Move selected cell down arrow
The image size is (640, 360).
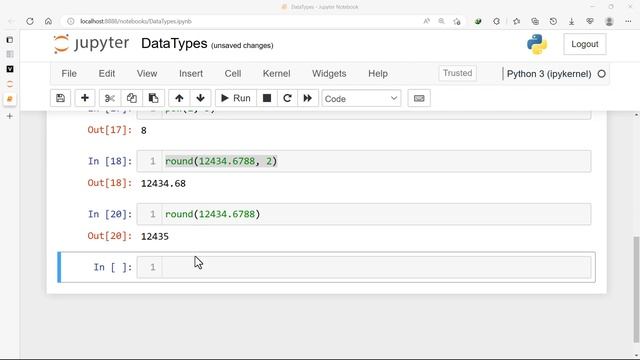[200, 98]
